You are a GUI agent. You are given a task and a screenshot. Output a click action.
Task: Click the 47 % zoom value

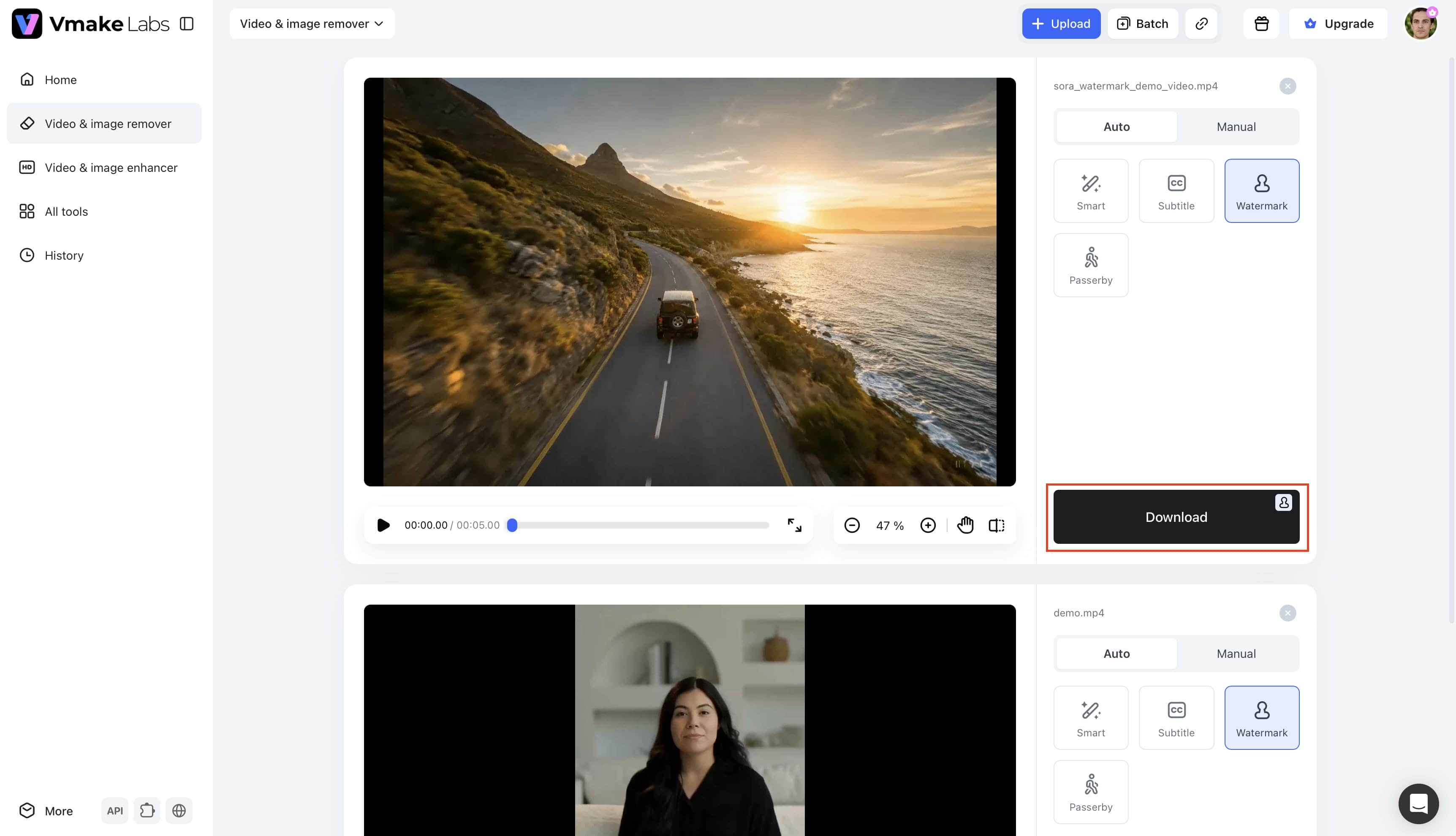pyautogui.click(x=890, y=525)
